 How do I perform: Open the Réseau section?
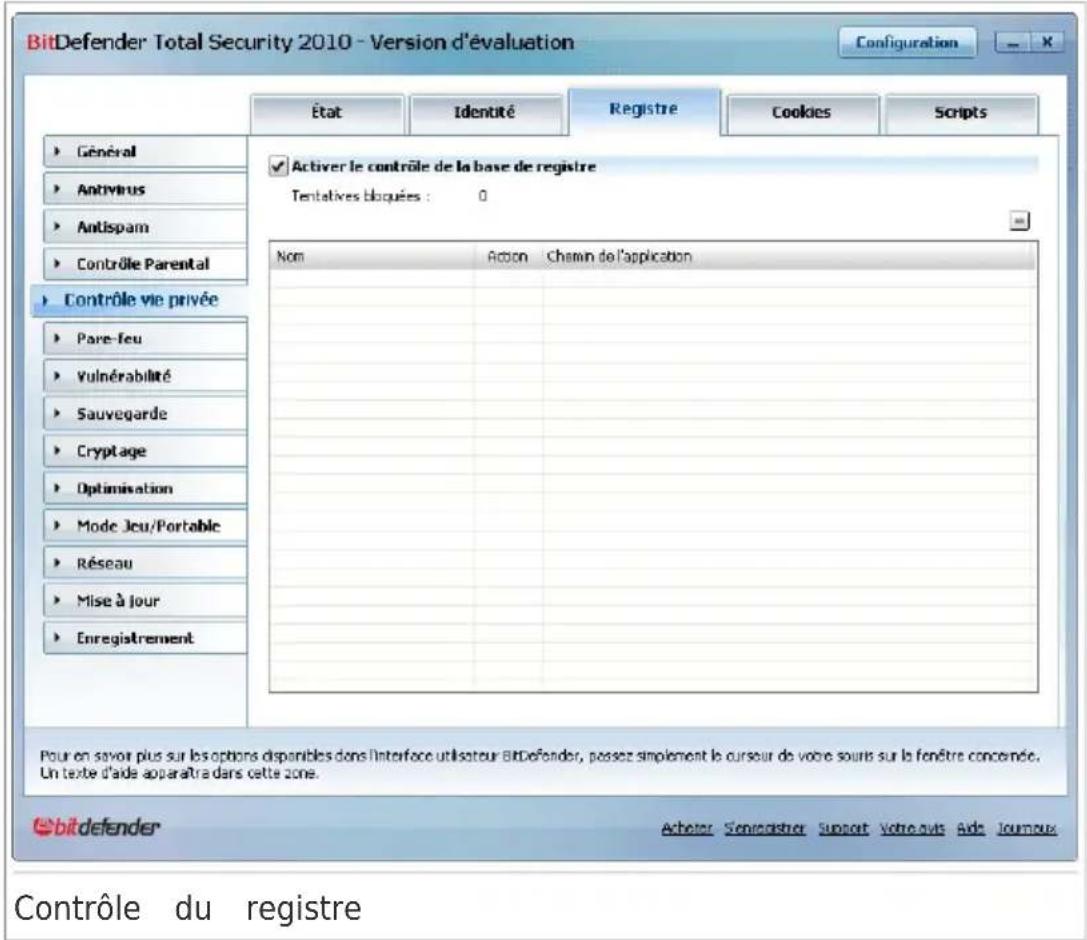click(x=145, y=564)
